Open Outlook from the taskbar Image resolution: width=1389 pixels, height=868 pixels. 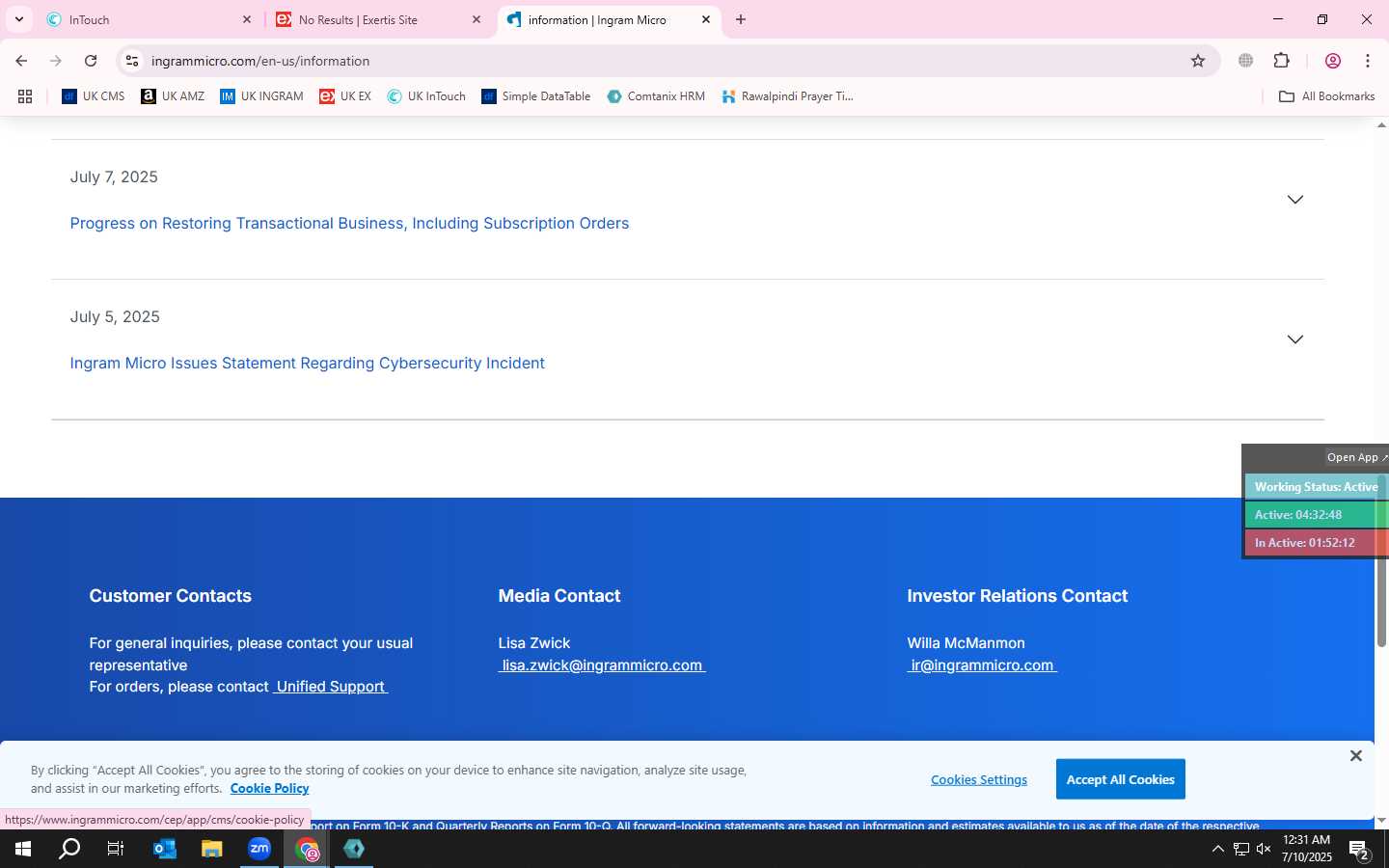pos(165,849)
